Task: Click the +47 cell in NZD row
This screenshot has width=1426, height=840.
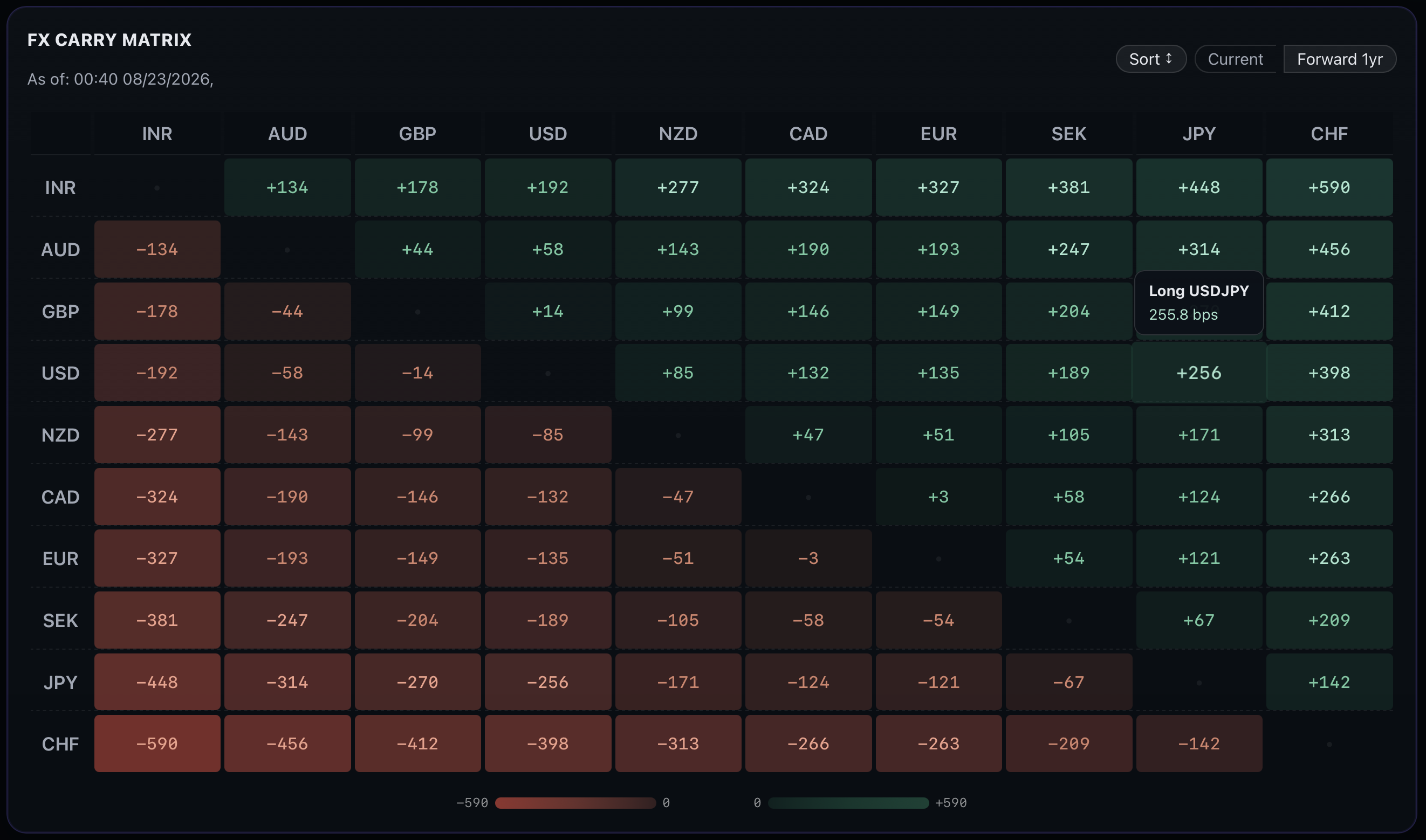Action: 808,435
